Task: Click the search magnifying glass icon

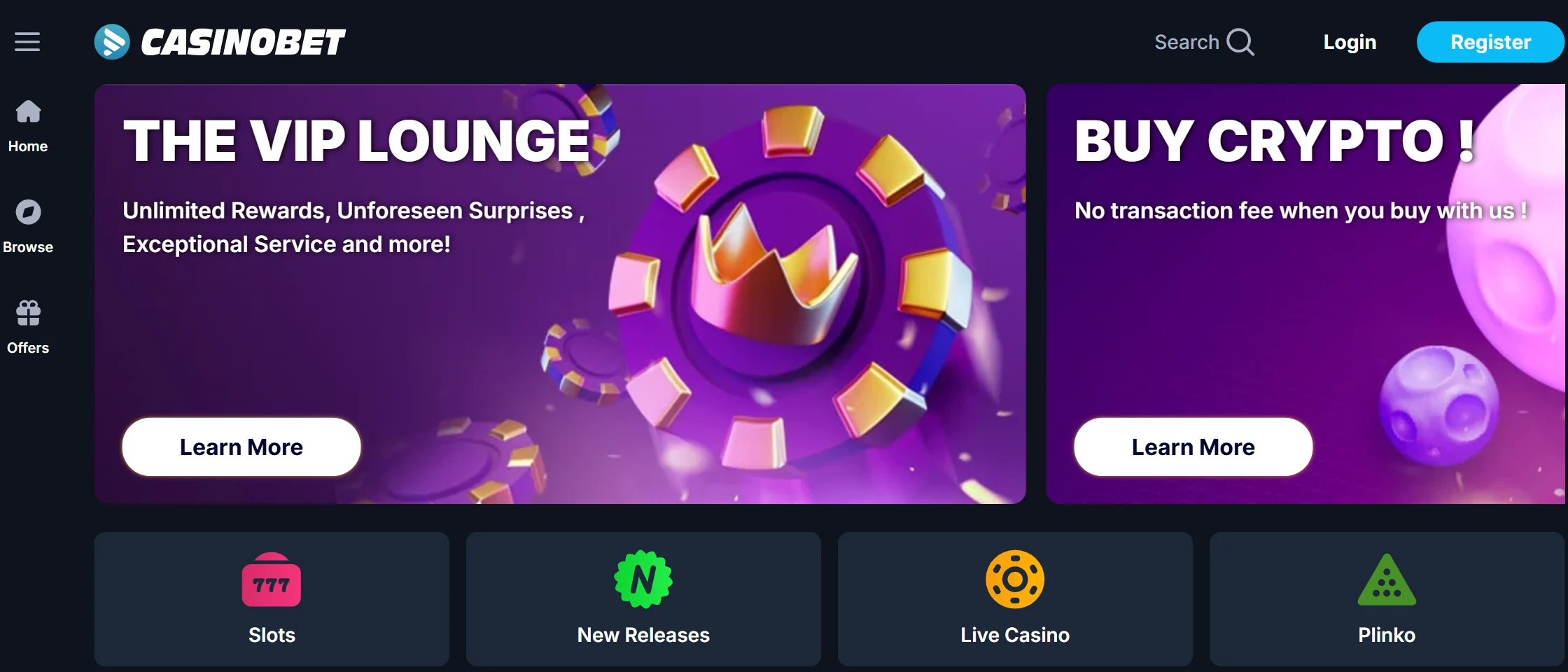Action: (x=1240, y=42)
